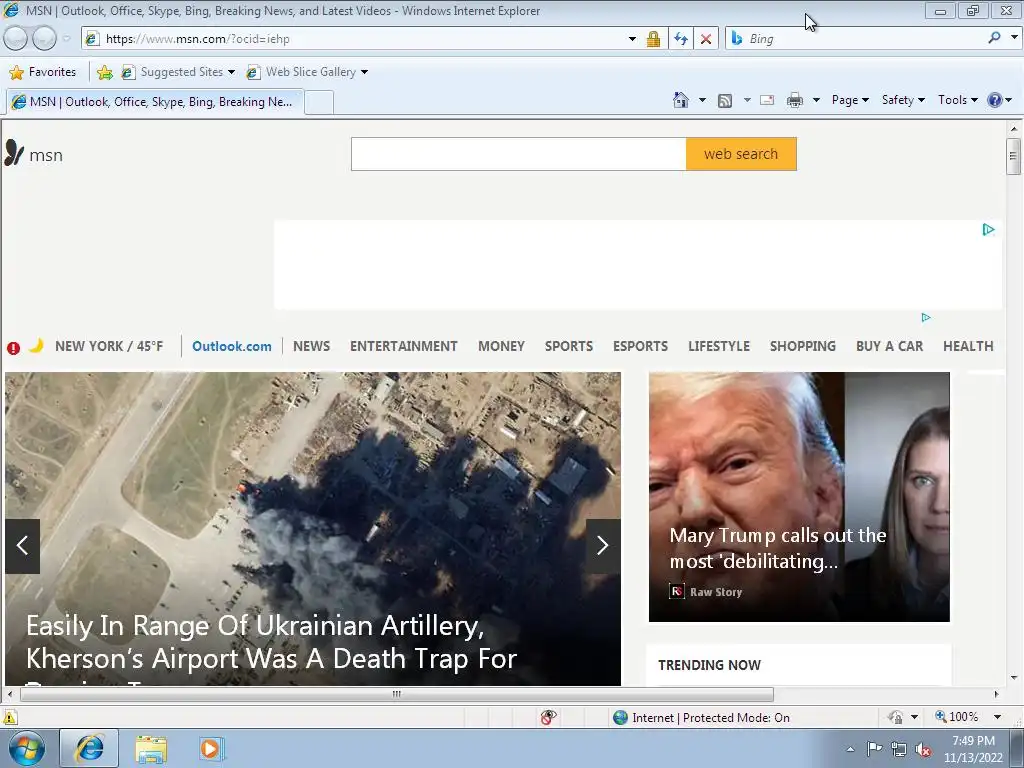Open the Tools menu
The width and height of the screenshot is (1024, 768).
tap(957, 100)
